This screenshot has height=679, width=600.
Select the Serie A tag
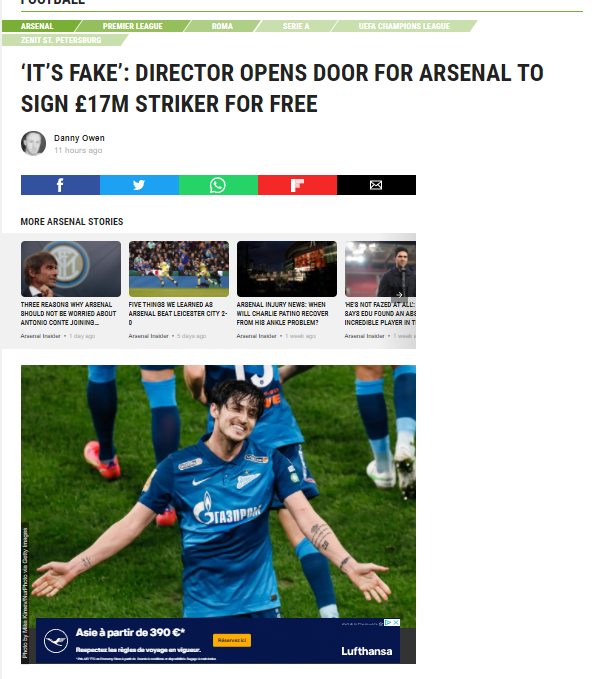click(x=296, y=26)
